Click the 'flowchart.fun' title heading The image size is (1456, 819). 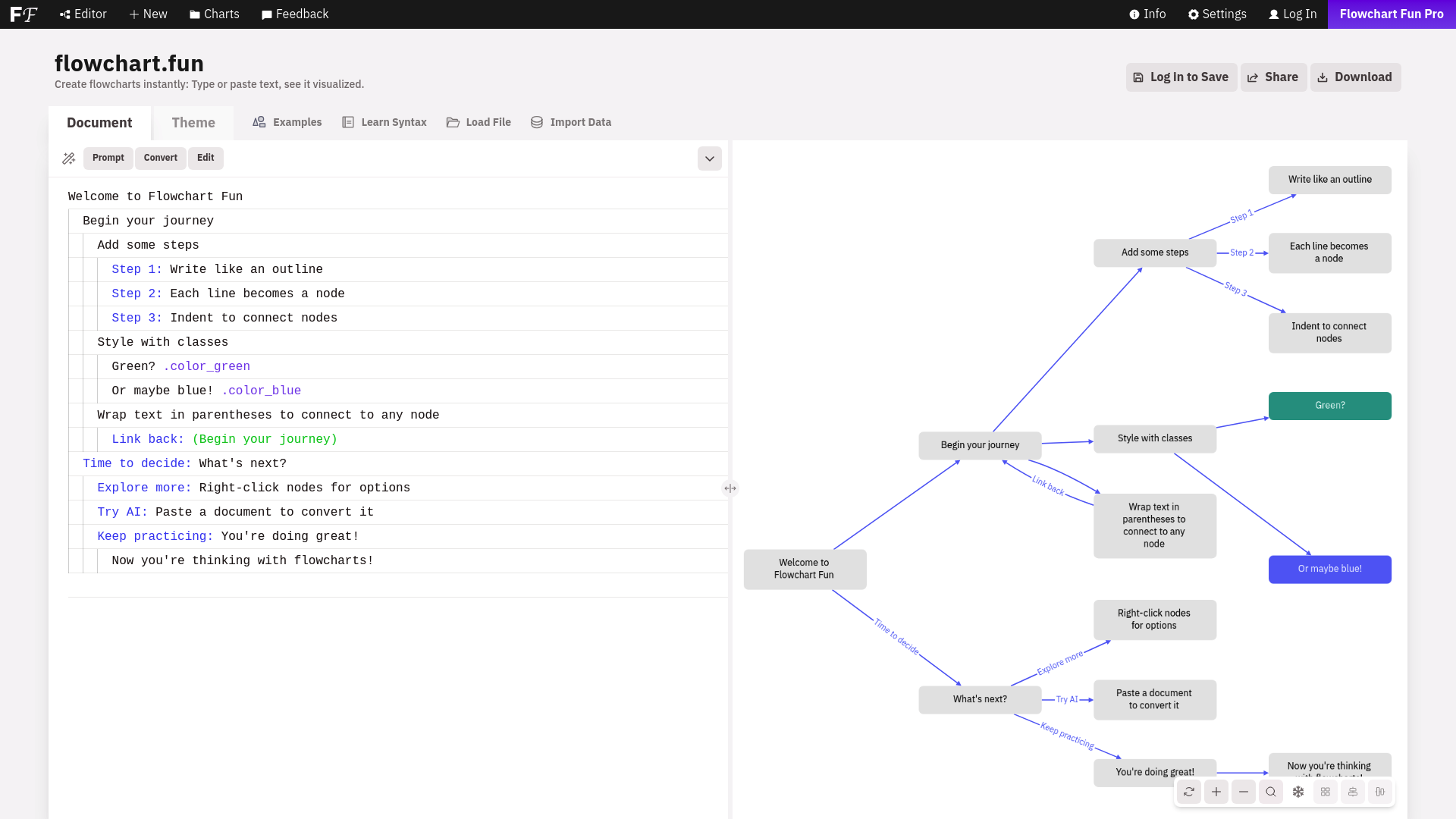coord(129,64)
